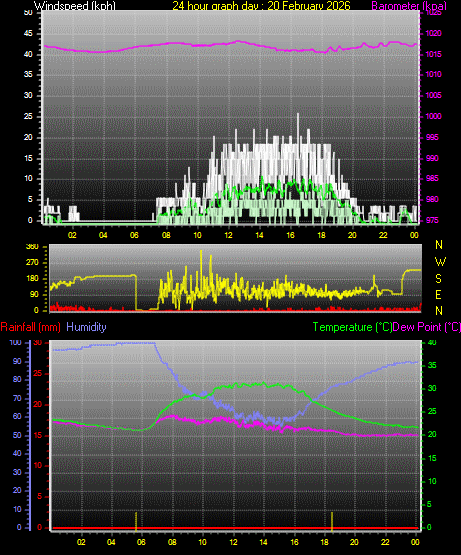
Task: Click the "100" humidity axis value
Action: pos(16,342)
